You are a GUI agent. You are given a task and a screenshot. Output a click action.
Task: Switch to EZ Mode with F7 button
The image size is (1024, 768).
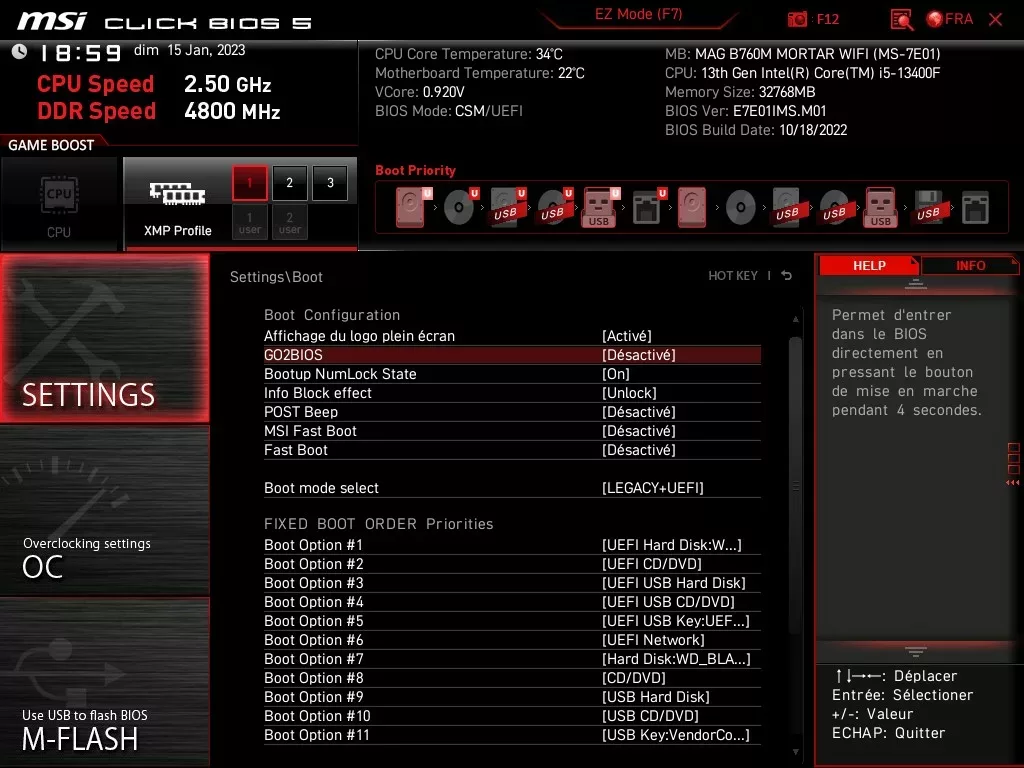pyautogui.click(x=638, y=16)
